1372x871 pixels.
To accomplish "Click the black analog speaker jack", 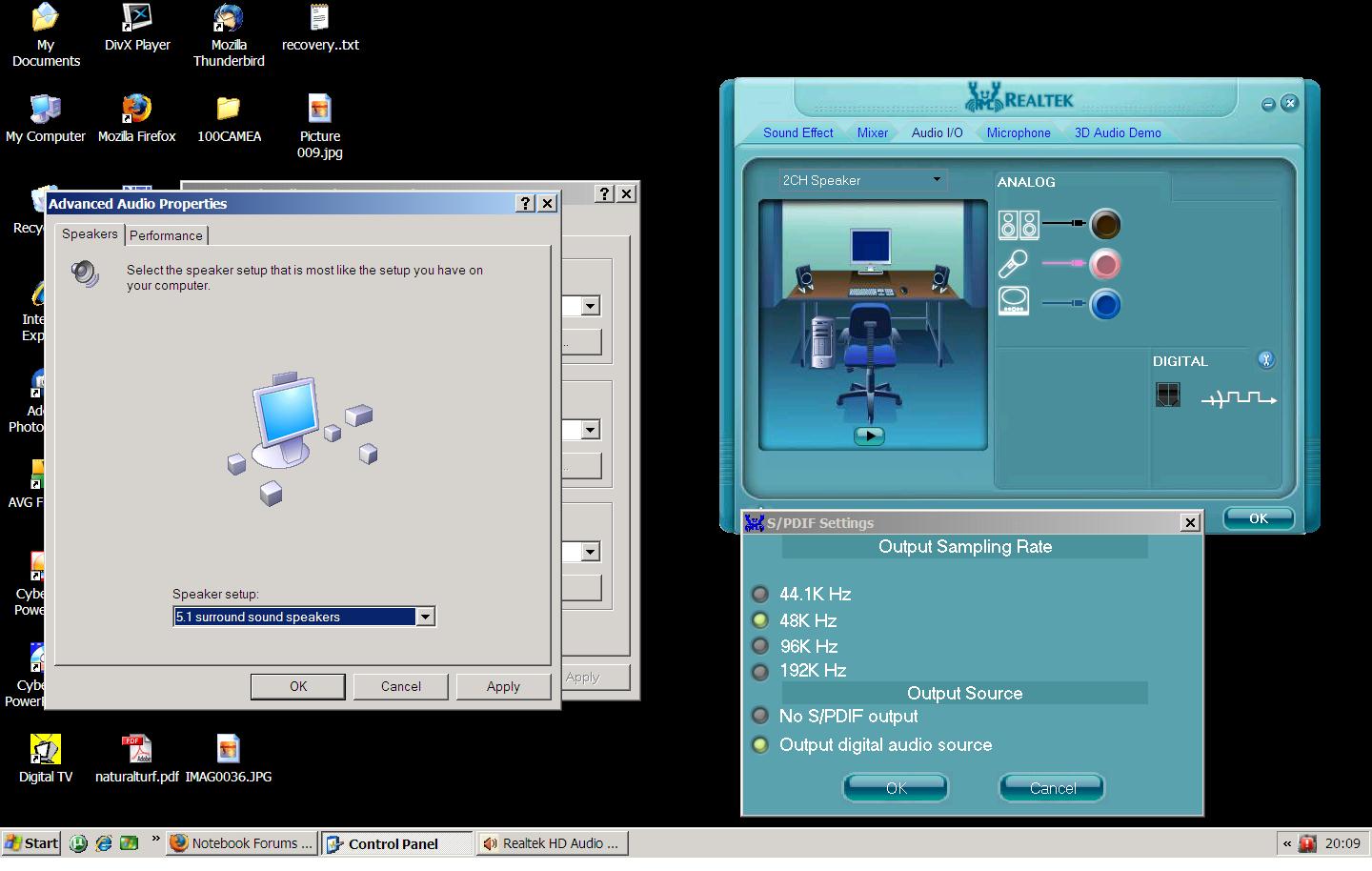I will click(x=1105, y=224).
